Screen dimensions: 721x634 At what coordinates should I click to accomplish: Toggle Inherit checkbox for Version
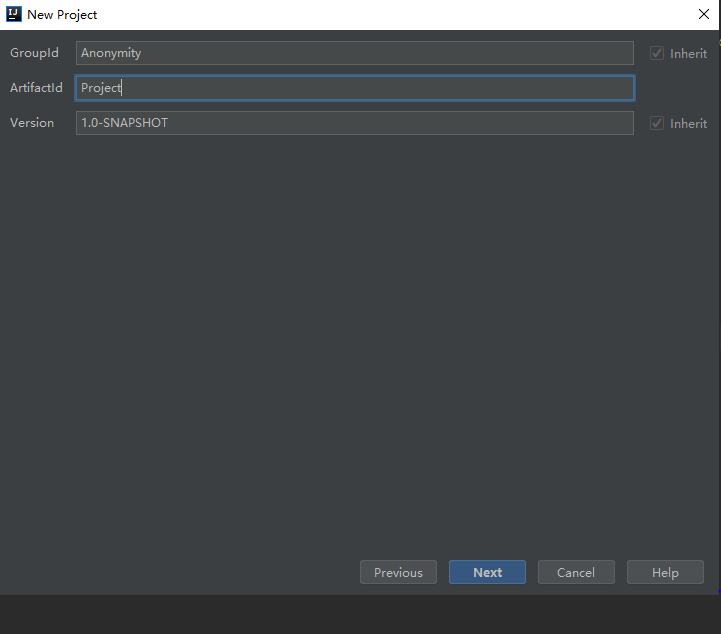coord(657,123)
